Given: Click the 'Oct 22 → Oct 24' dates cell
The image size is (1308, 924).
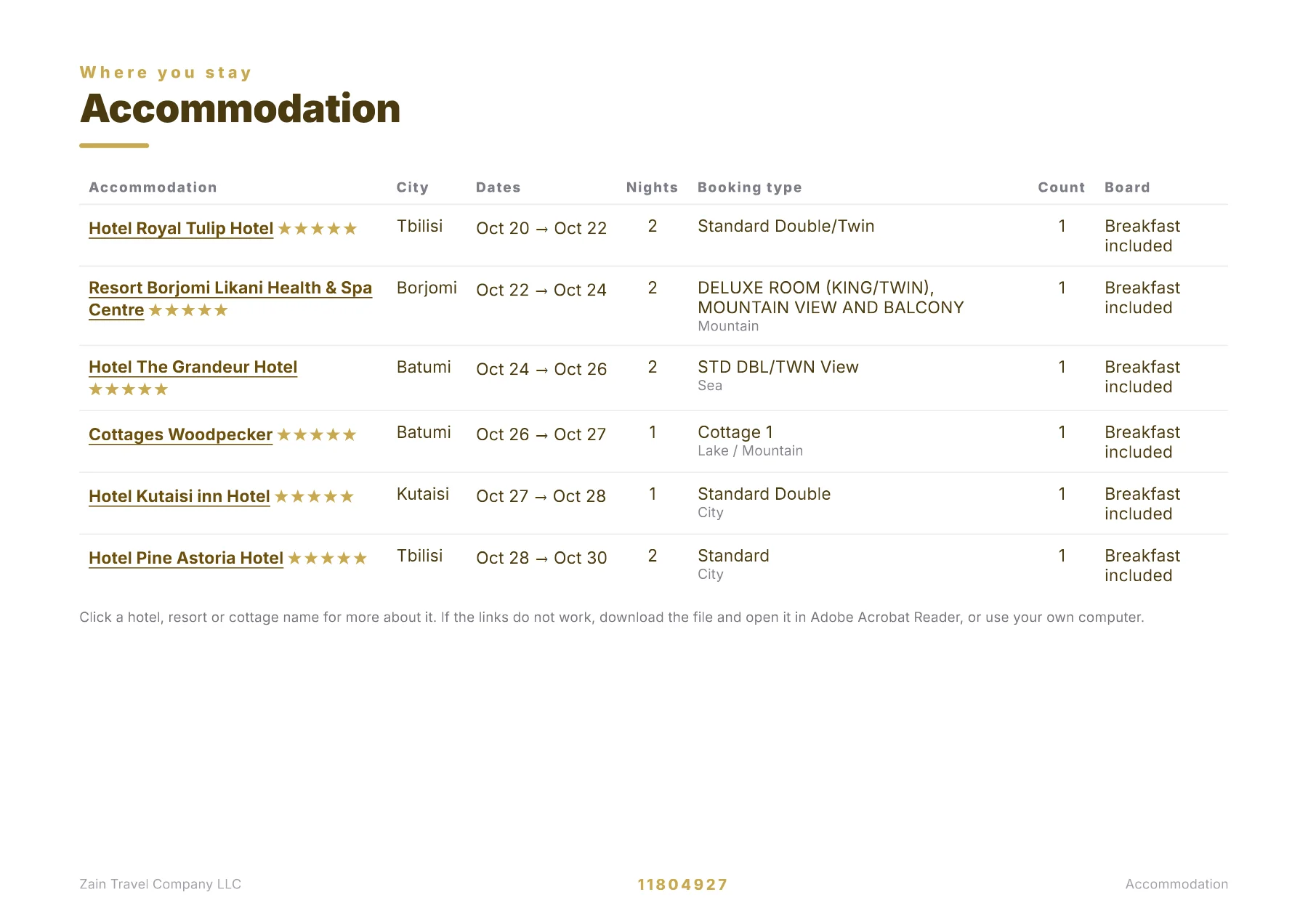Looking at the screenshot, I should point(541,290).
